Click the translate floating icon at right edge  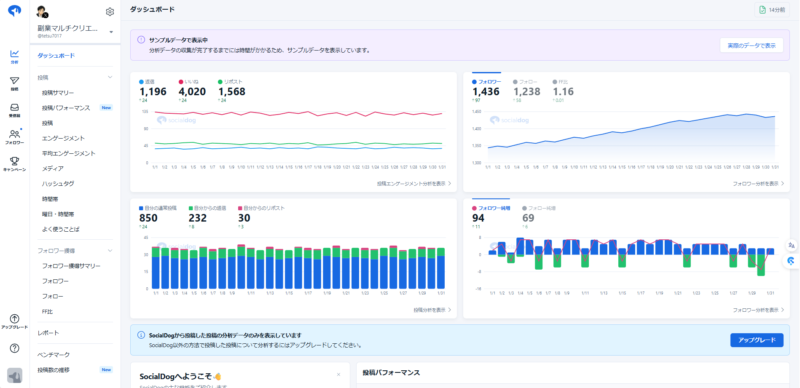click(x=791, y=246)
